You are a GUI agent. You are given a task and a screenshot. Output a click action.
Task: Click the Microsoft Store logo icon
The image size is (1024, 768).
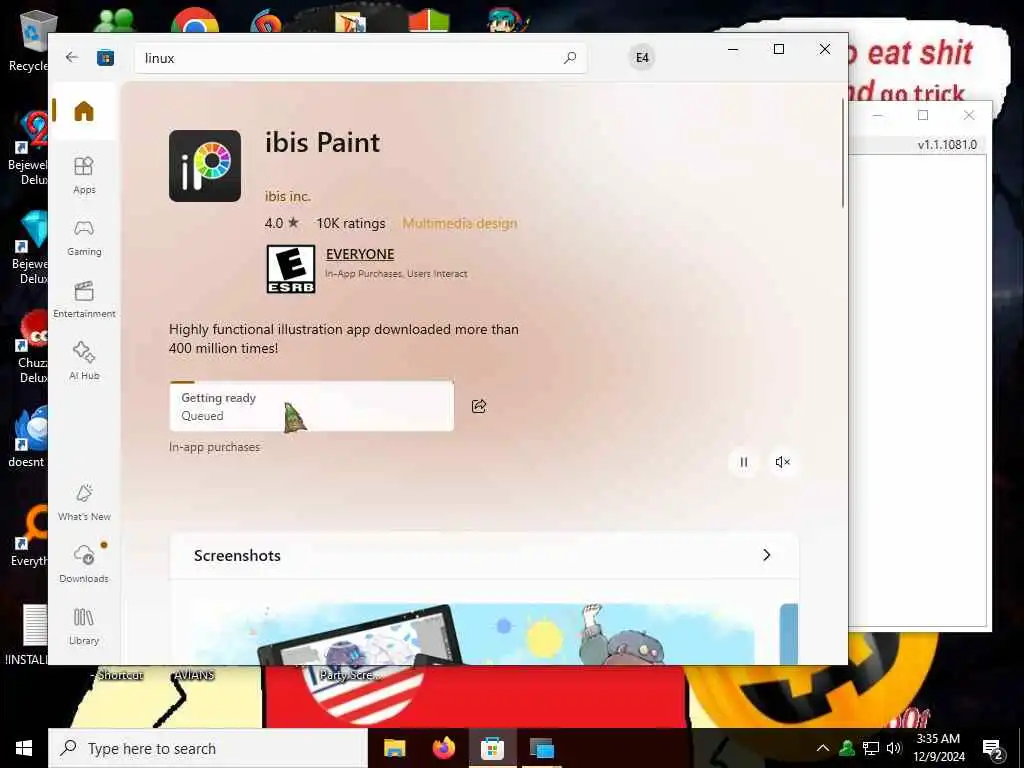[x=105, y=57]
